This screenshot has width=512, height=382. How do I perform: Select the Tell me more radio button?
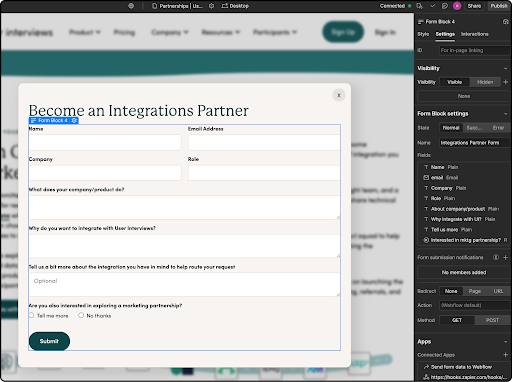(x=31, y=315)
